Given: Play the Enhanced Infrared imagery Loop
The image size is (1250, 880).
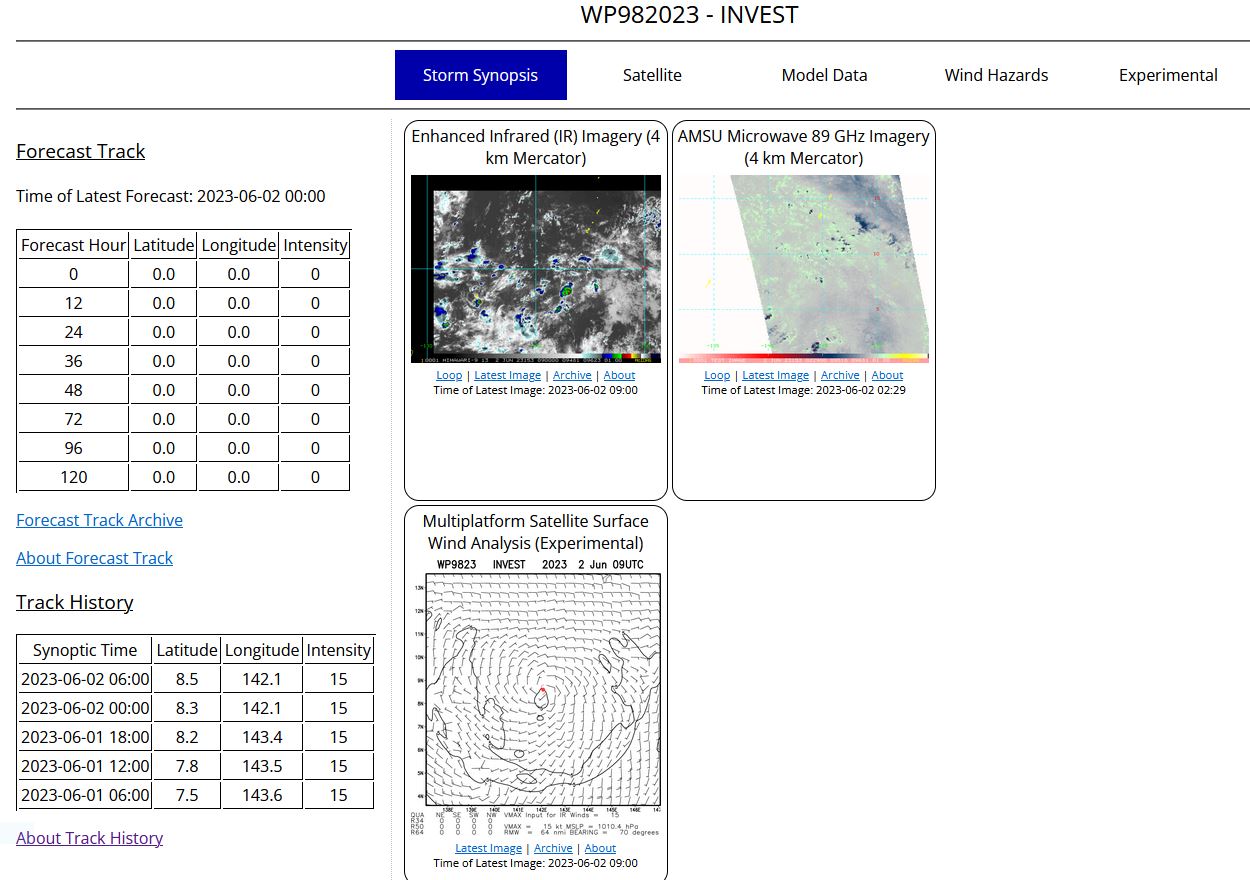Looking at the screenshot, I should (x=449, y=376).
